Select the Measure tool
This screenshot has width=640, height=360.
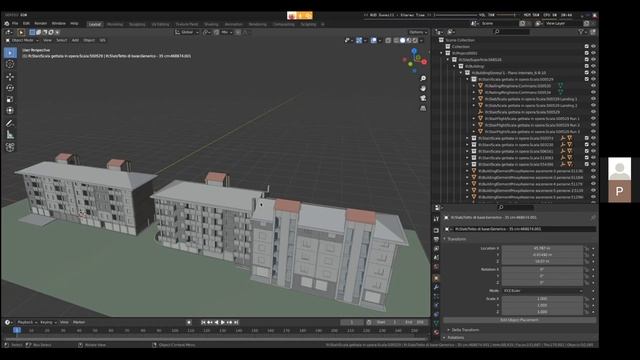pyautogui.click(x=10, y=134)
